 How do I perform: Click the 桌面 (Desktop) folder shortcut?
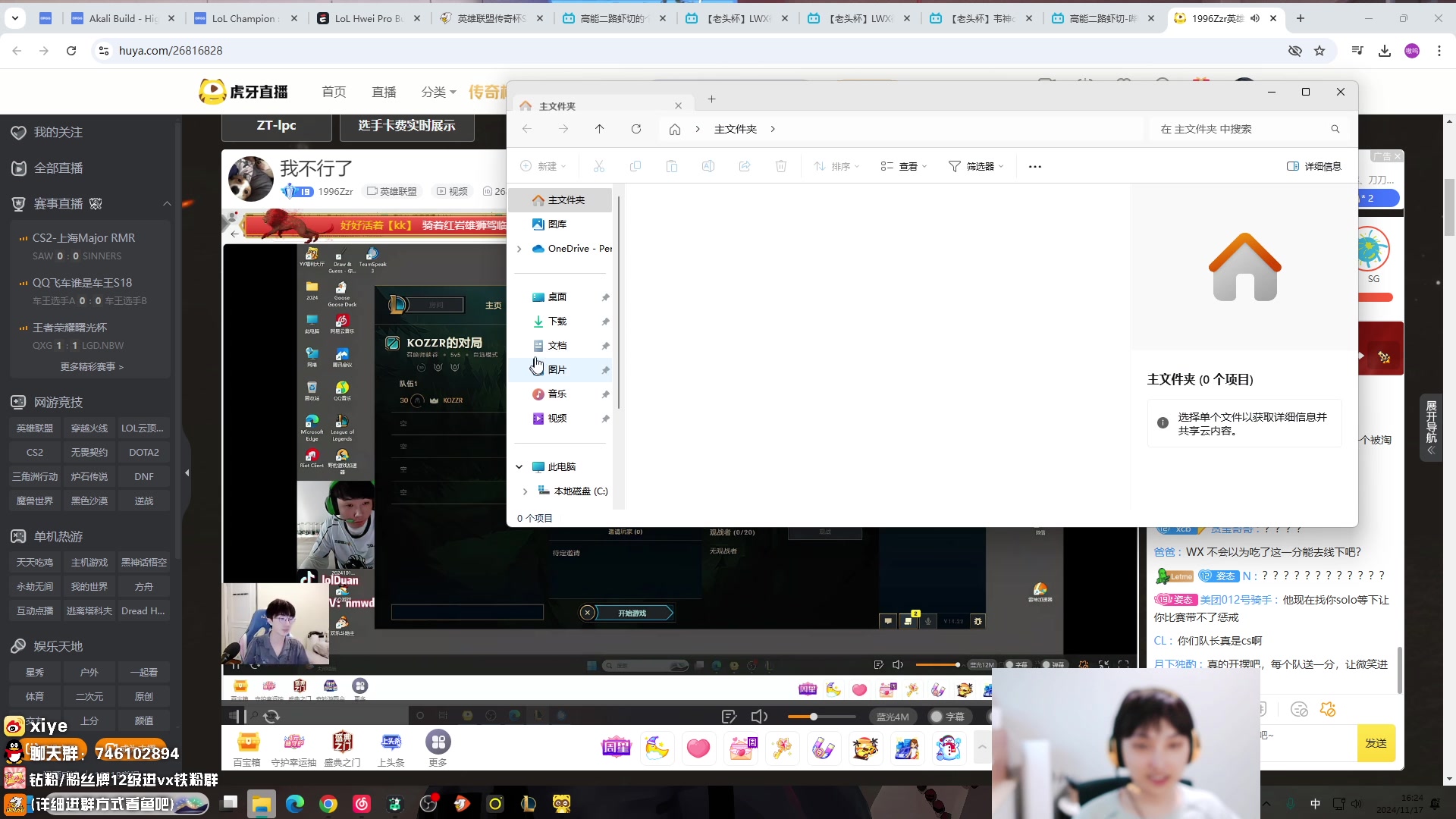click(559, 297)
